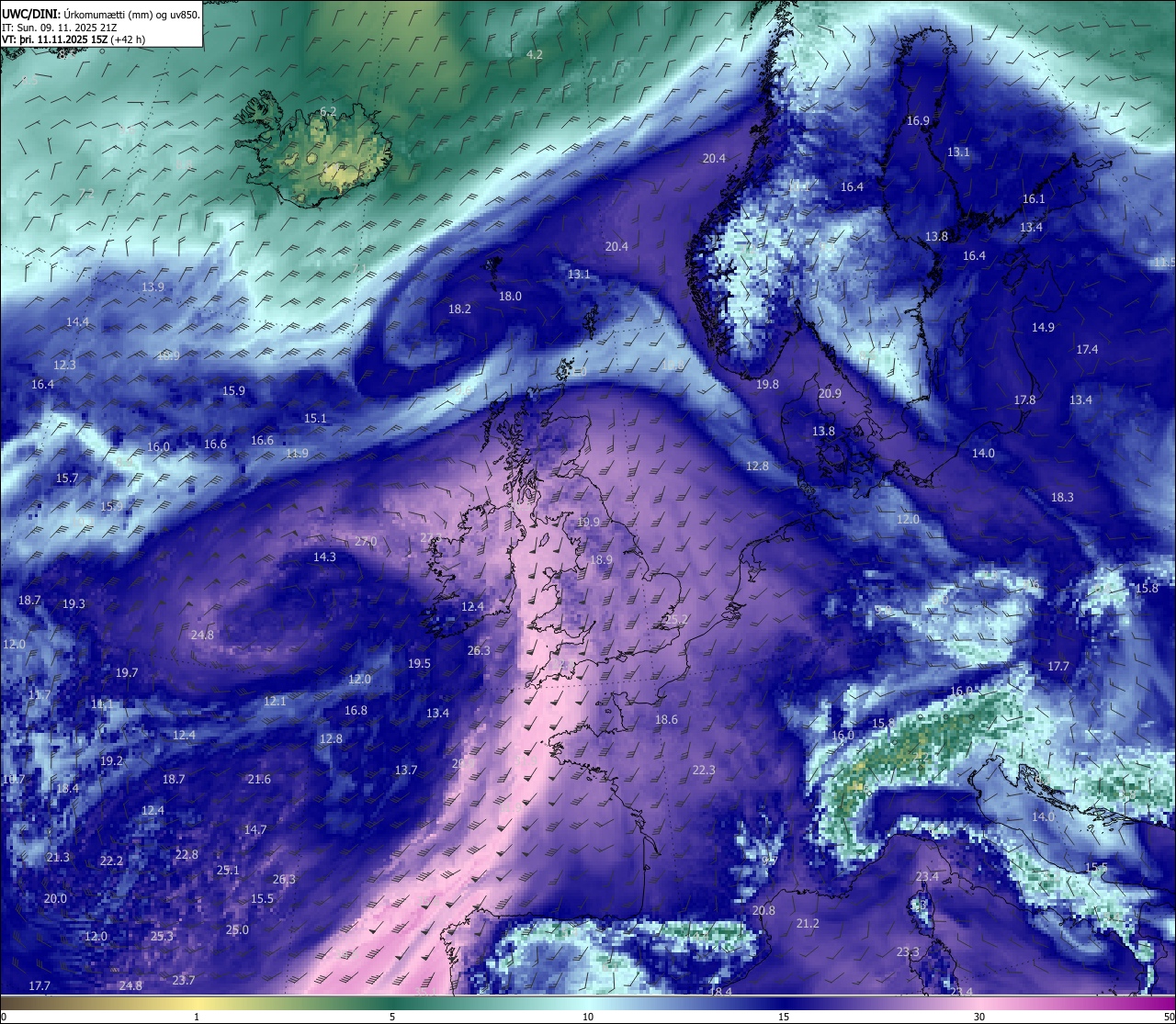The image size is (1176, 1024).
Task: Click the '10' tick on the color scale
Action: (588, 1016)
